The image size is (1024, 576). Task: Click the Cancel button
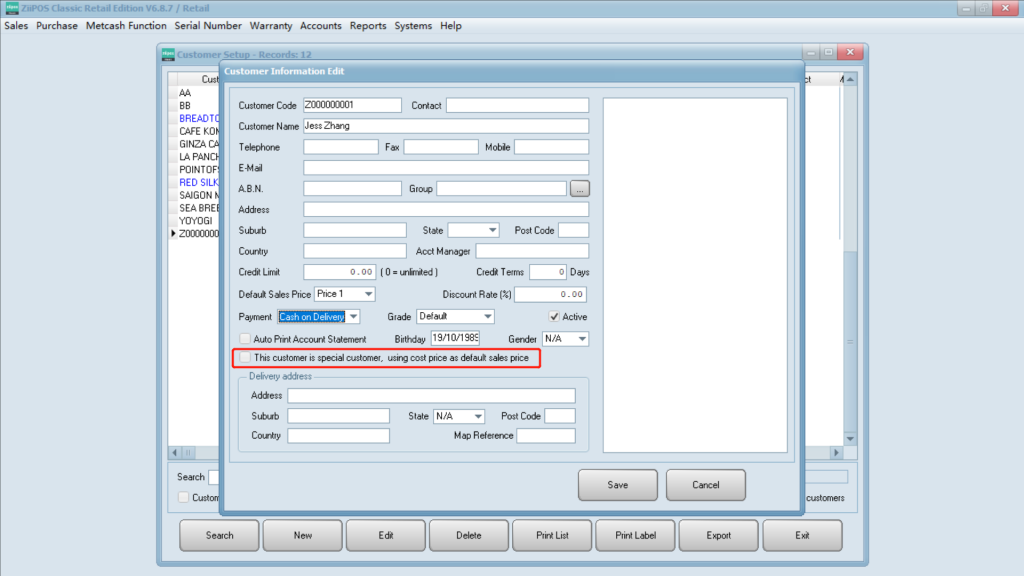pos(705,485)
